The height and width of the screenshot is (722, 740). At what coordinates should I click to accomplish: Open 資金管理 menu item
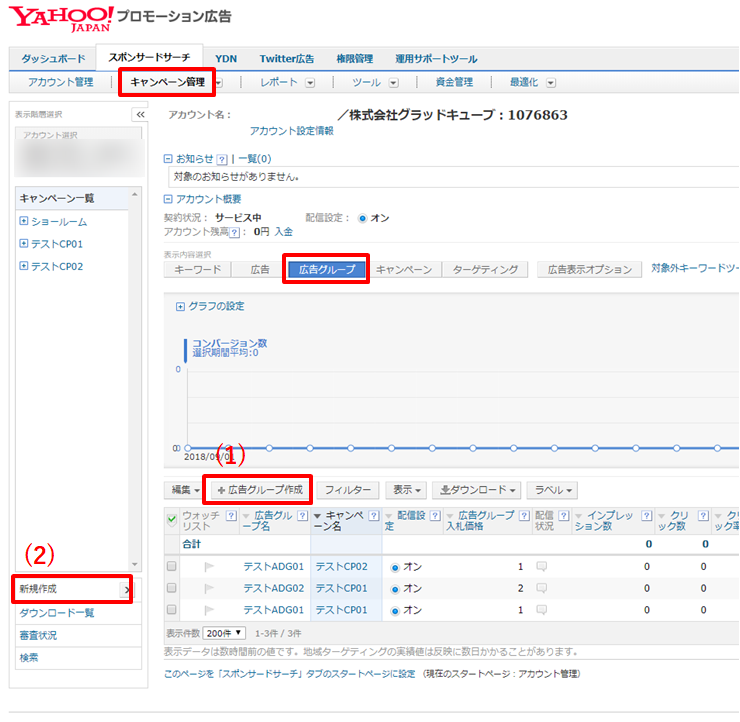[x=454, y=83]
